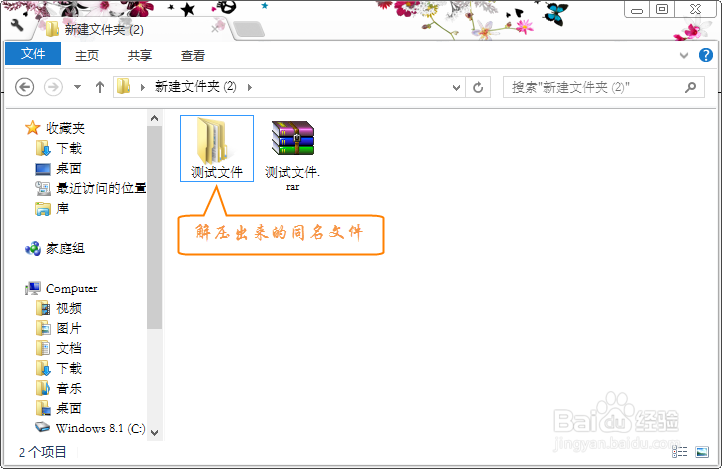This screenshot has width=722, height=469.
Task: Close the Explorer window
Action: pos(696,10)
